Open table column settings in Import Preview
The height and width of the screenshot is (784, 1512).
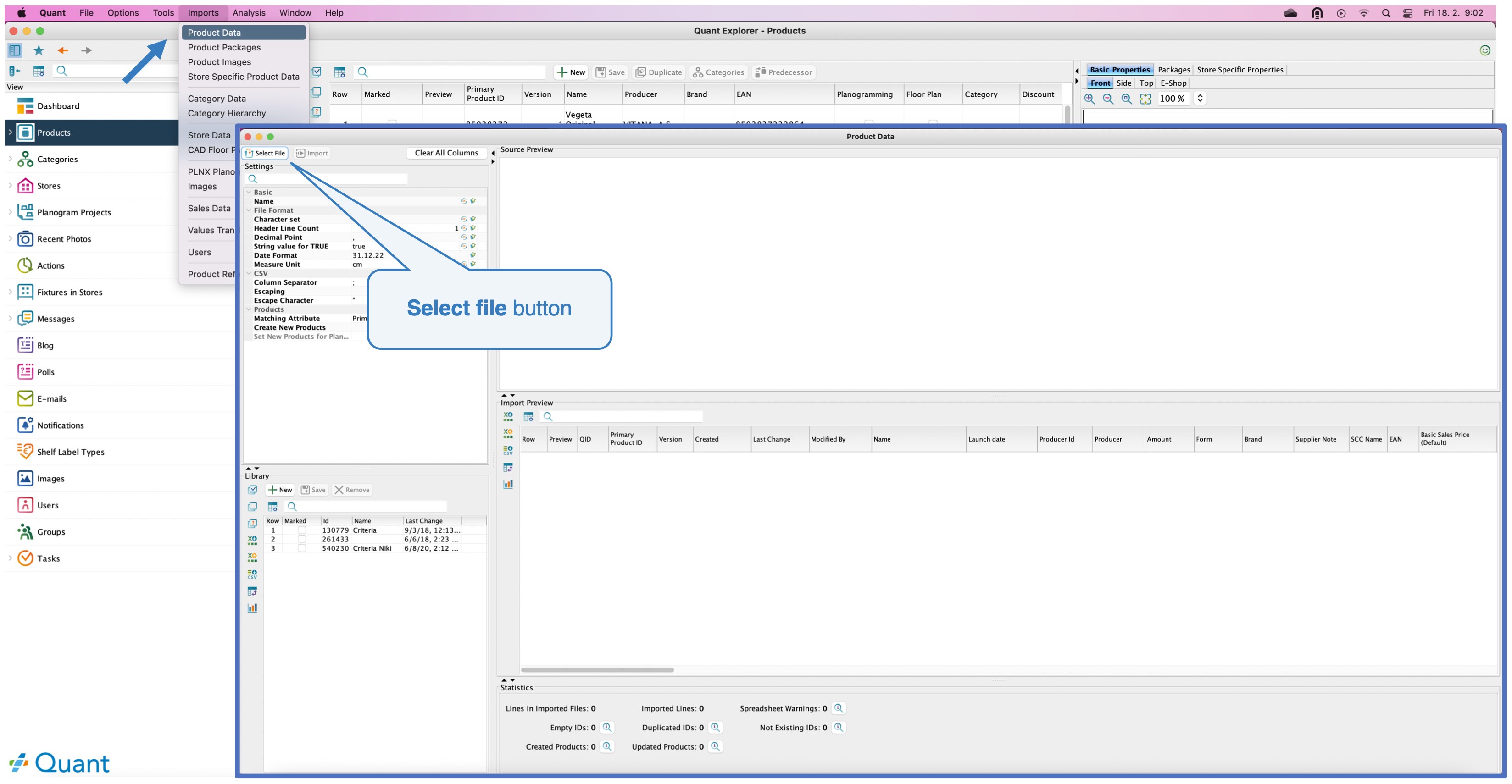tap(528, 416)
